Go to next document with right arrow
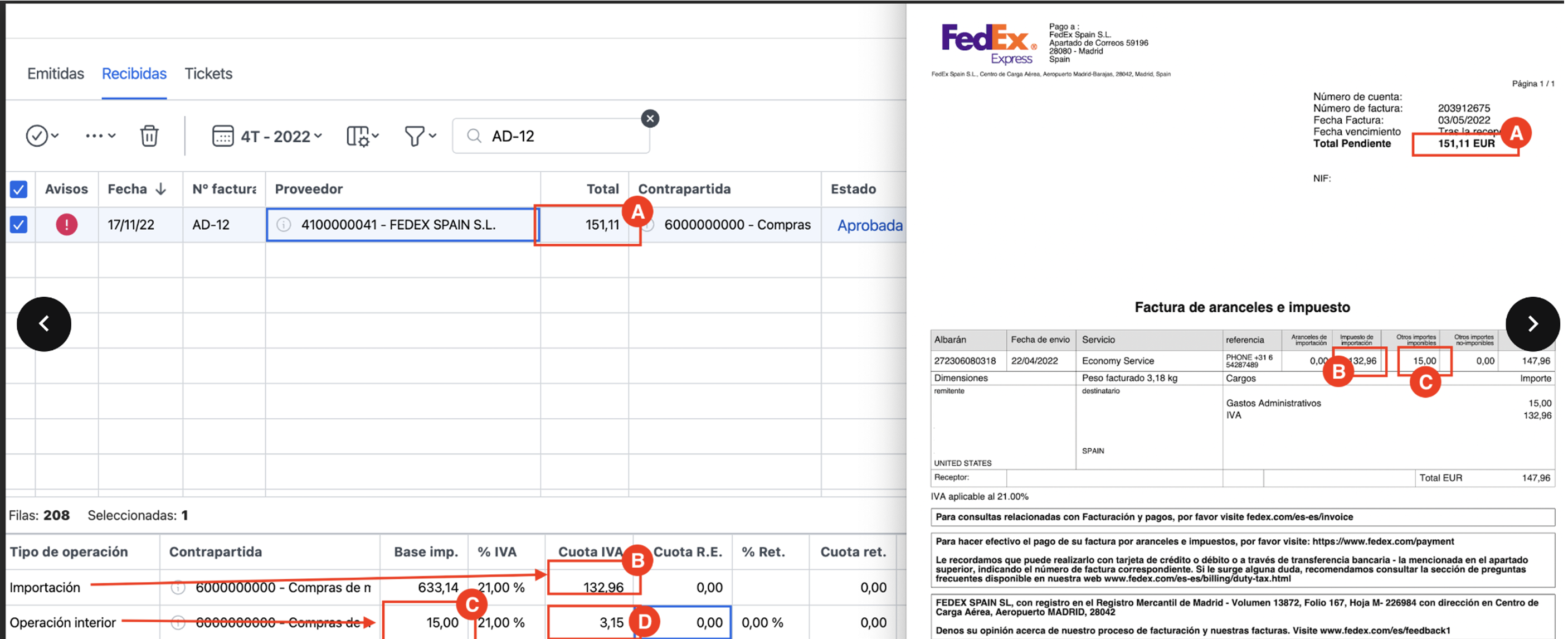The width and height of the screenshot is (1568, 639). pyautogui.click(x=1533, y=323)
